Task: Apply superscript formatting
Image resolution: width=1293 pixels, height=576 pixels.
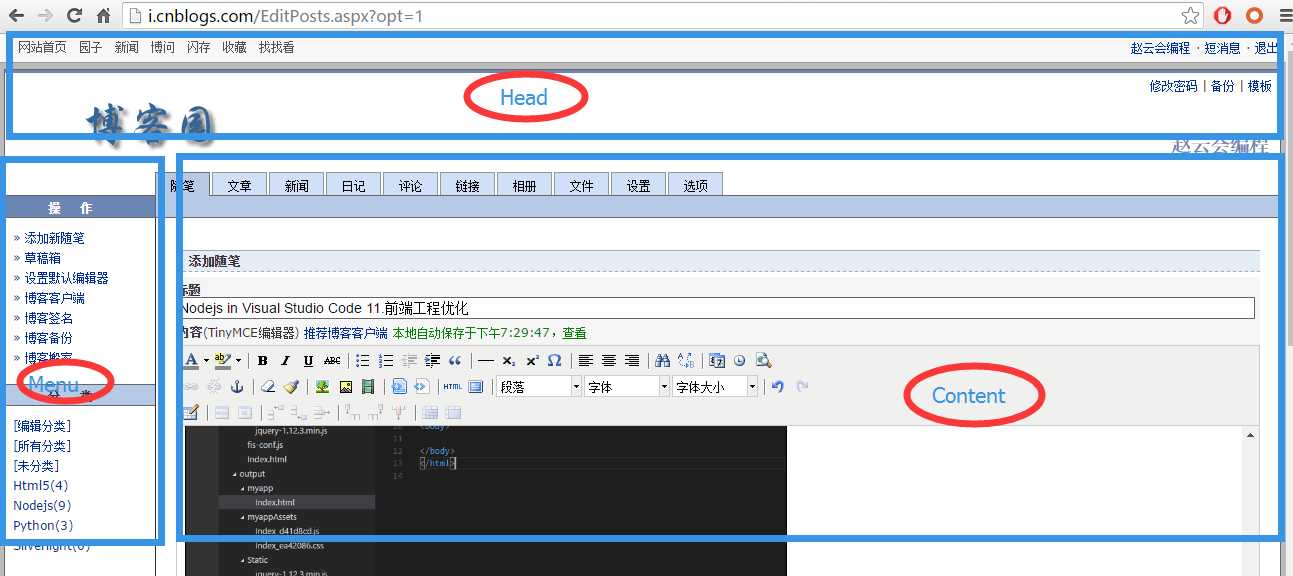Action: tap(532, 360)
